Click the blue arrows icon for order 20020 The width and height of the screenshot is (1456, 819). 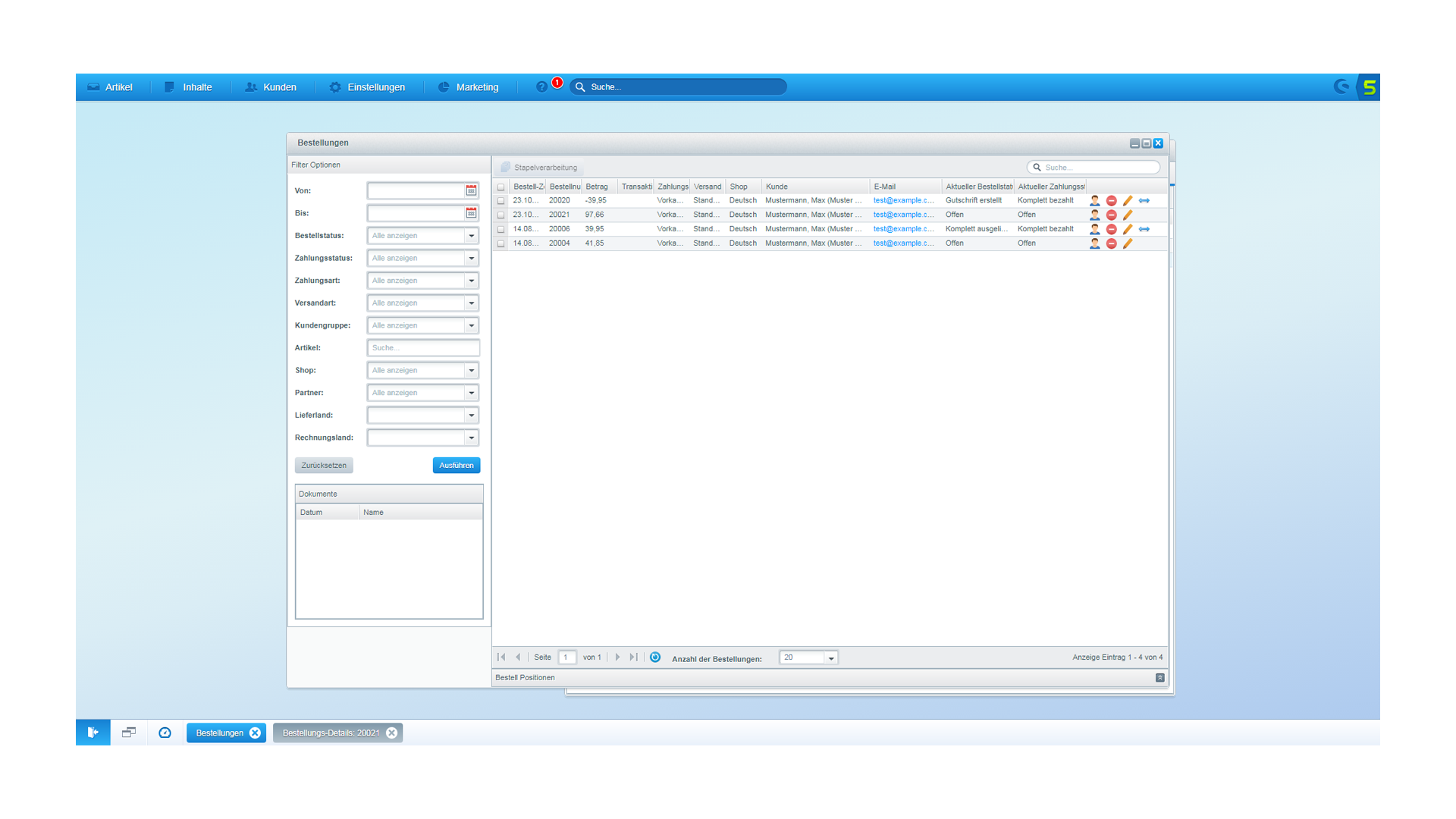1144,201
